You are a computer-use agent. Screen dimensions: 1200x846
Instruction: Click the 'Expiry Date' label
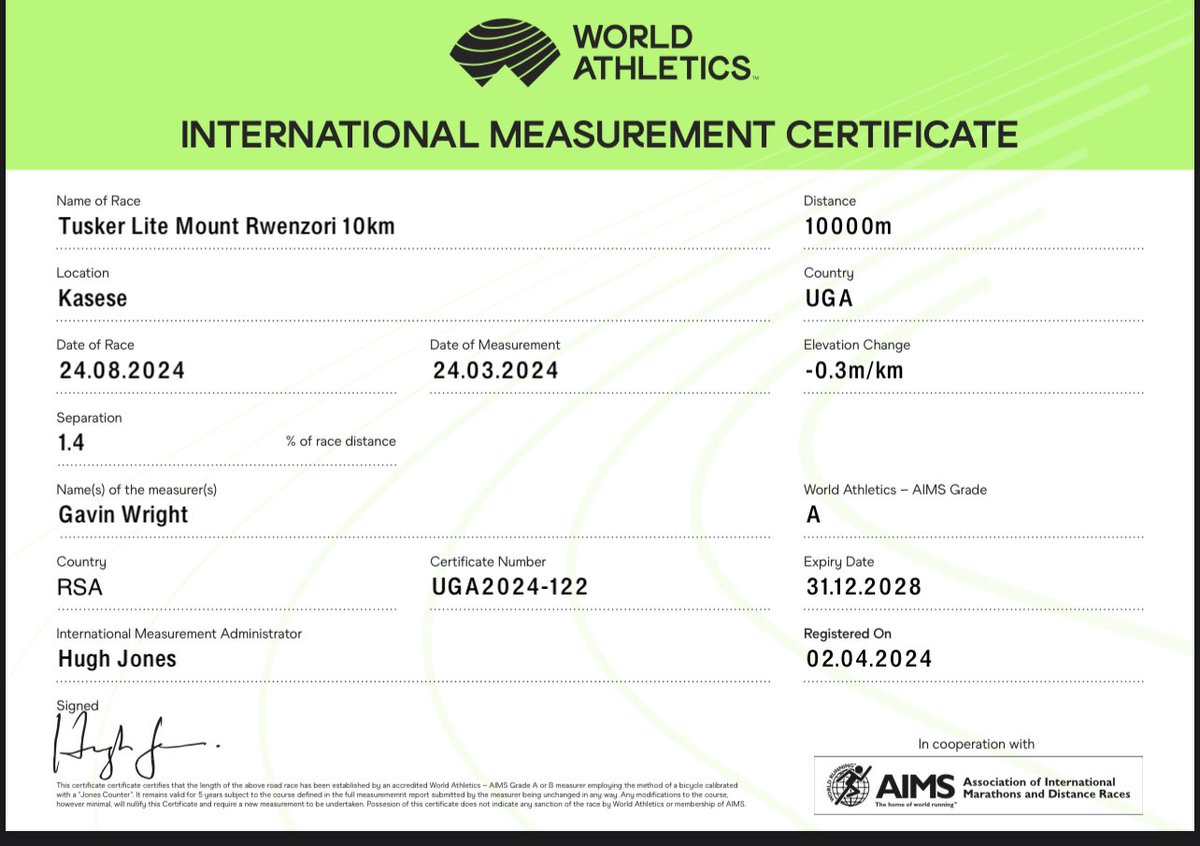coord(839,562)
